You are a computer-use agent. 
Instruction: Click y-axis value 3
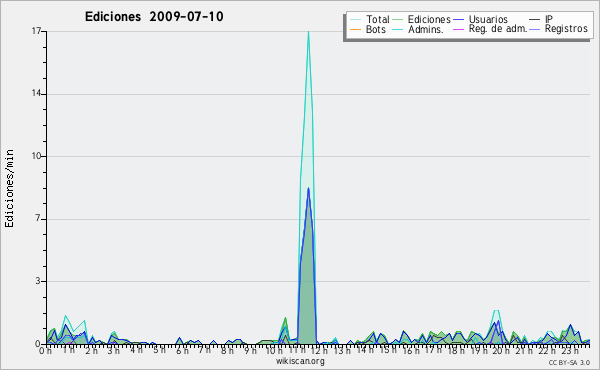point(38,281)
